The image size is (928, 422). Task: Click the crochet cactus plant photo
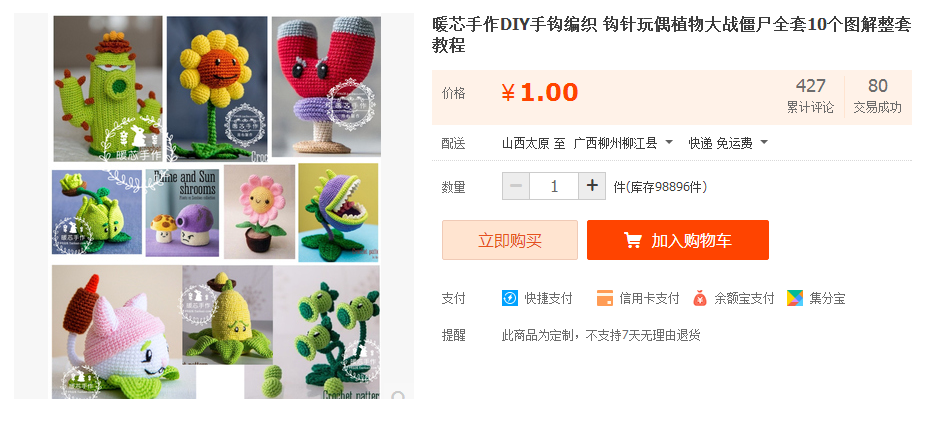108,89
